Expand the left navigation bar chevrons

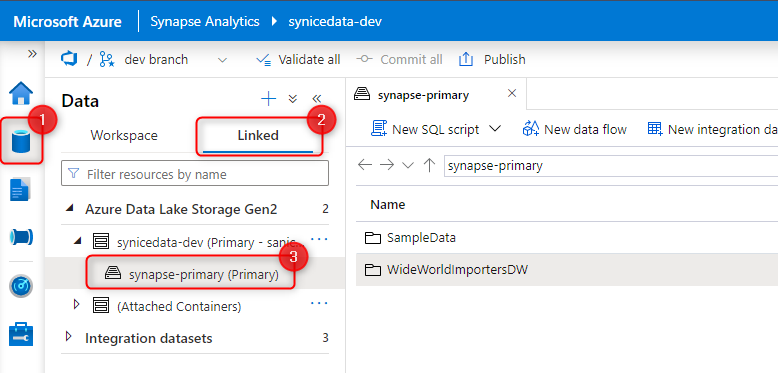pos(32,54)
